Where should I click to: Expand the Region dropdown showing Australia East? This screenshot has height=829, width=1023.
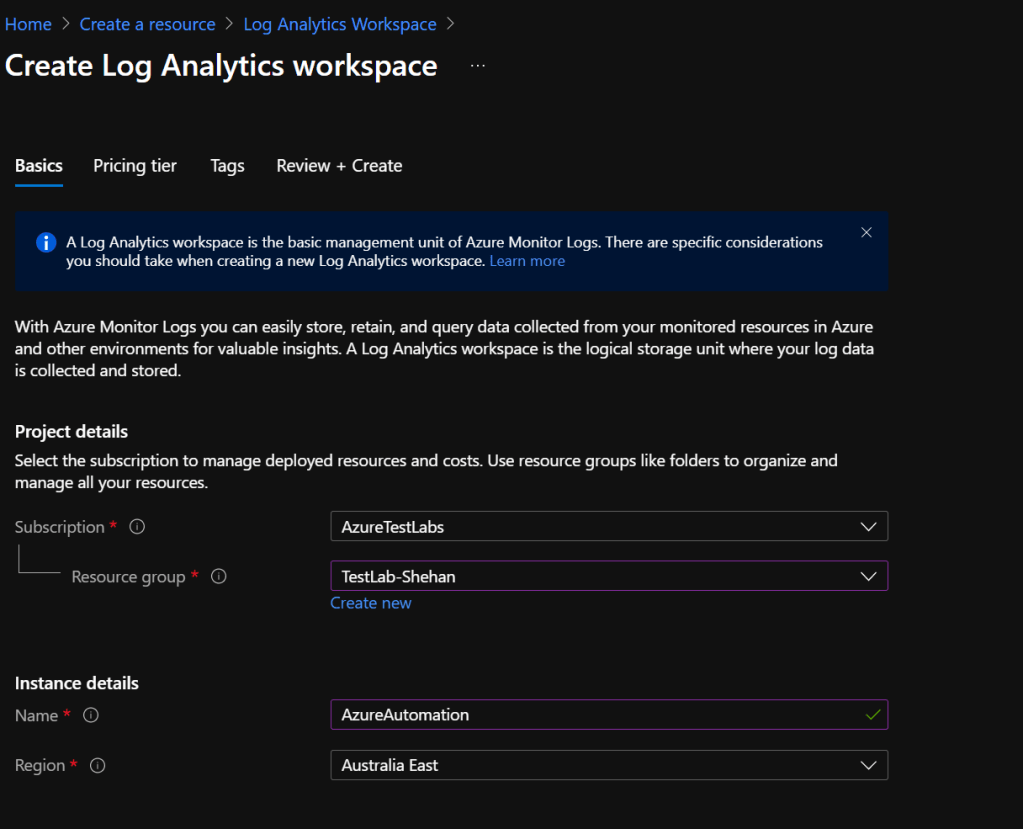[608, 765]
